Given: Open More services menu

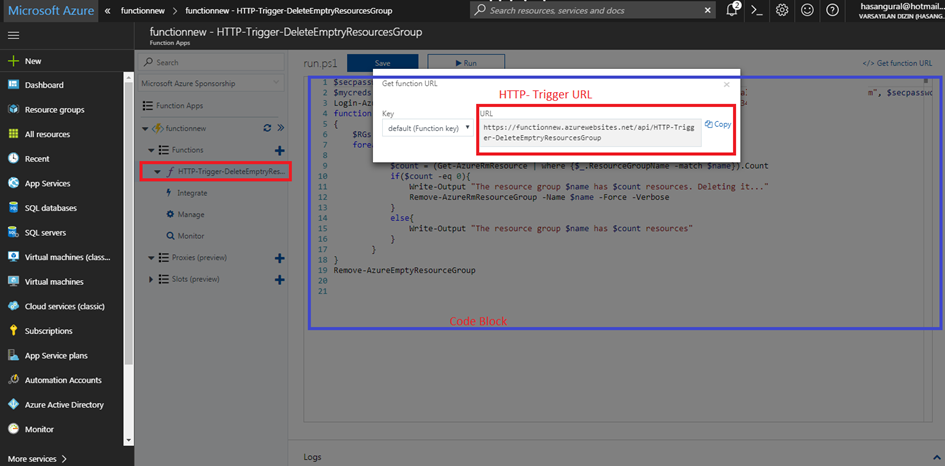Looking at the screenshot, I should point(37,459).
